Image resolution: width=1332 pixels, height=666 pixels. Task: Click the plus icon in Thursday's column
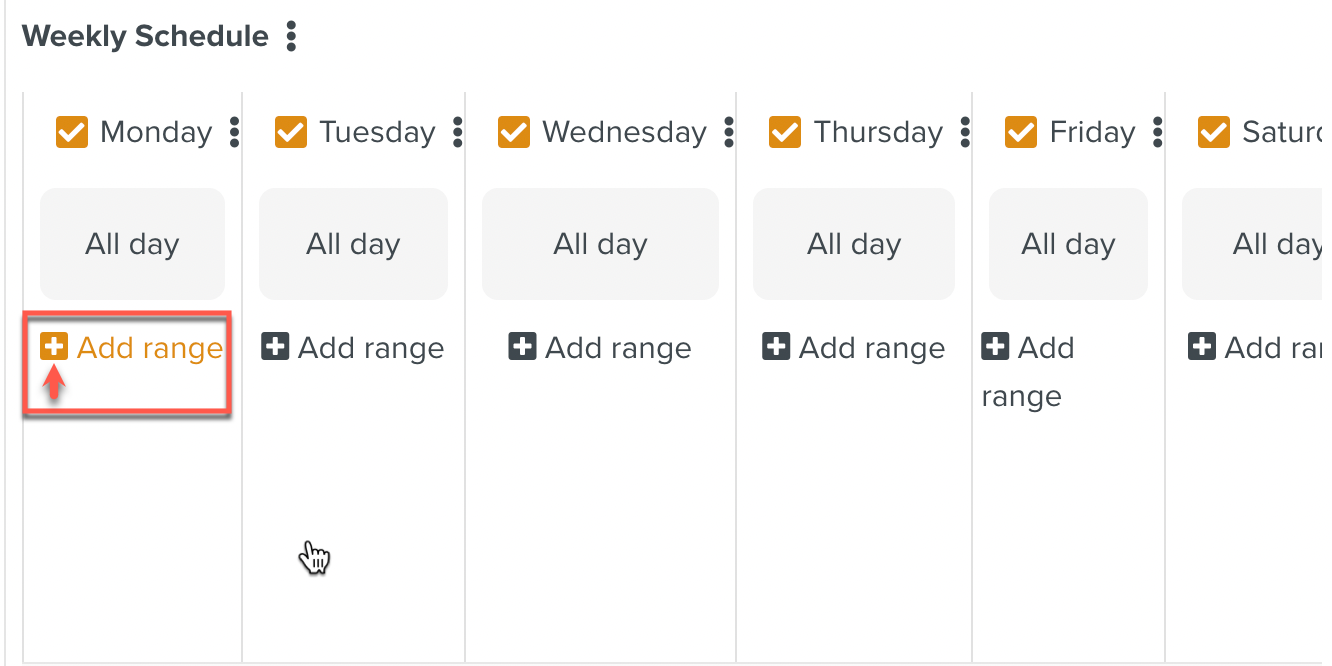[x=776, y=347]
